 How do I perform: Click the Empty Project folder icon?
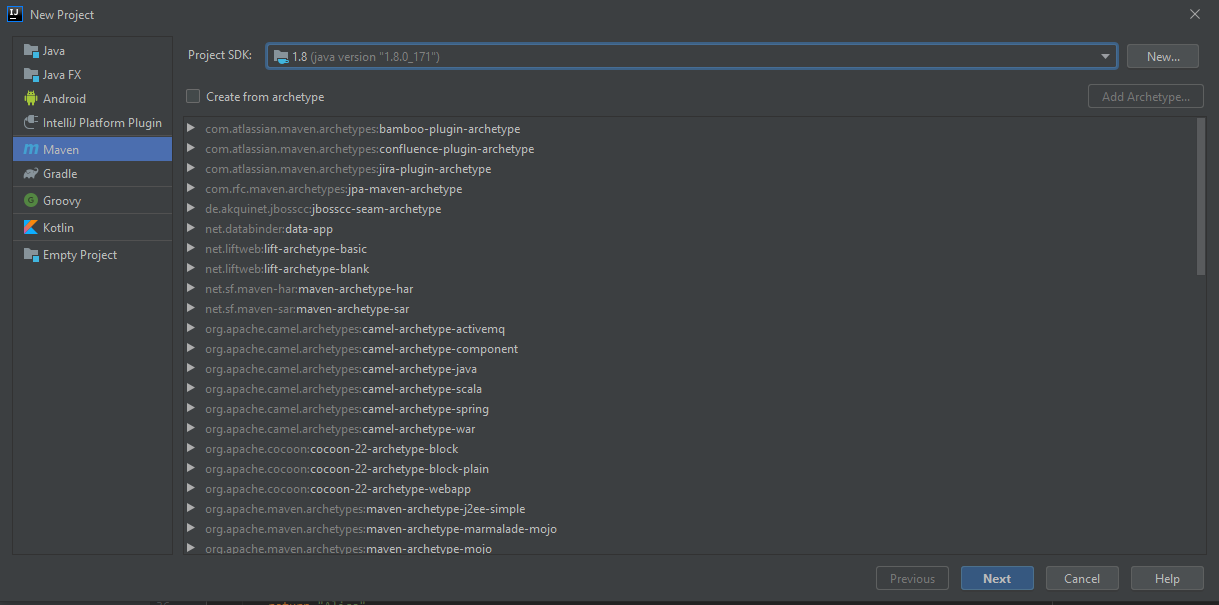click(x=31, y=254)
